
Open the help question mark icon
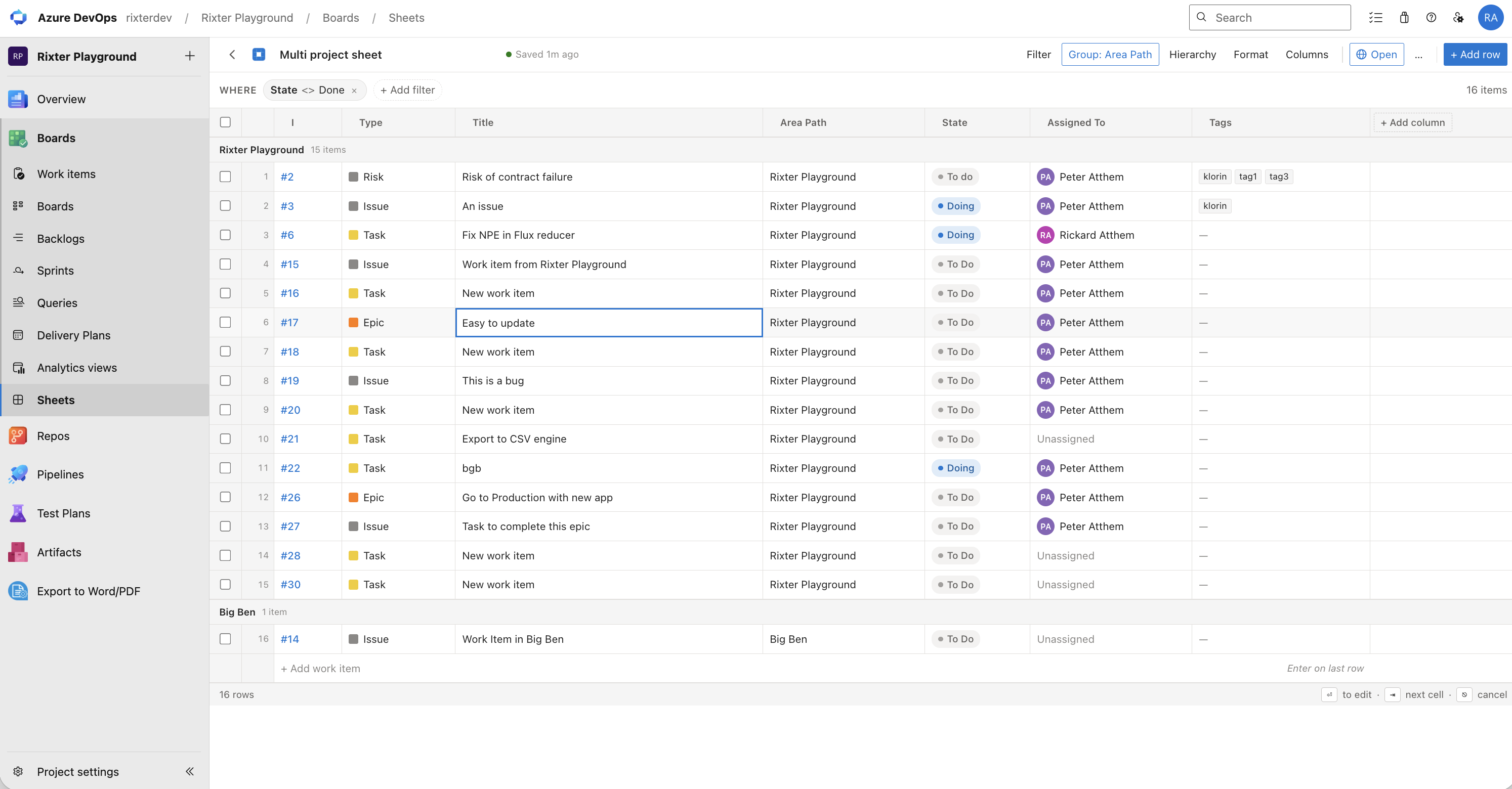coord(1432,18)
